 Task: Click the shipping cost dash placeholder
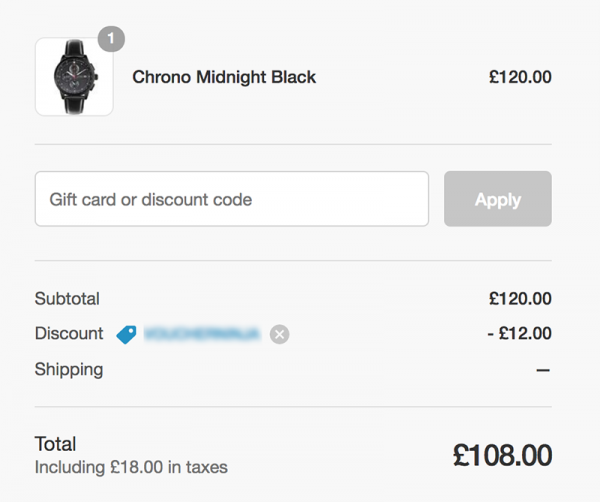click(x=543, y=370)
